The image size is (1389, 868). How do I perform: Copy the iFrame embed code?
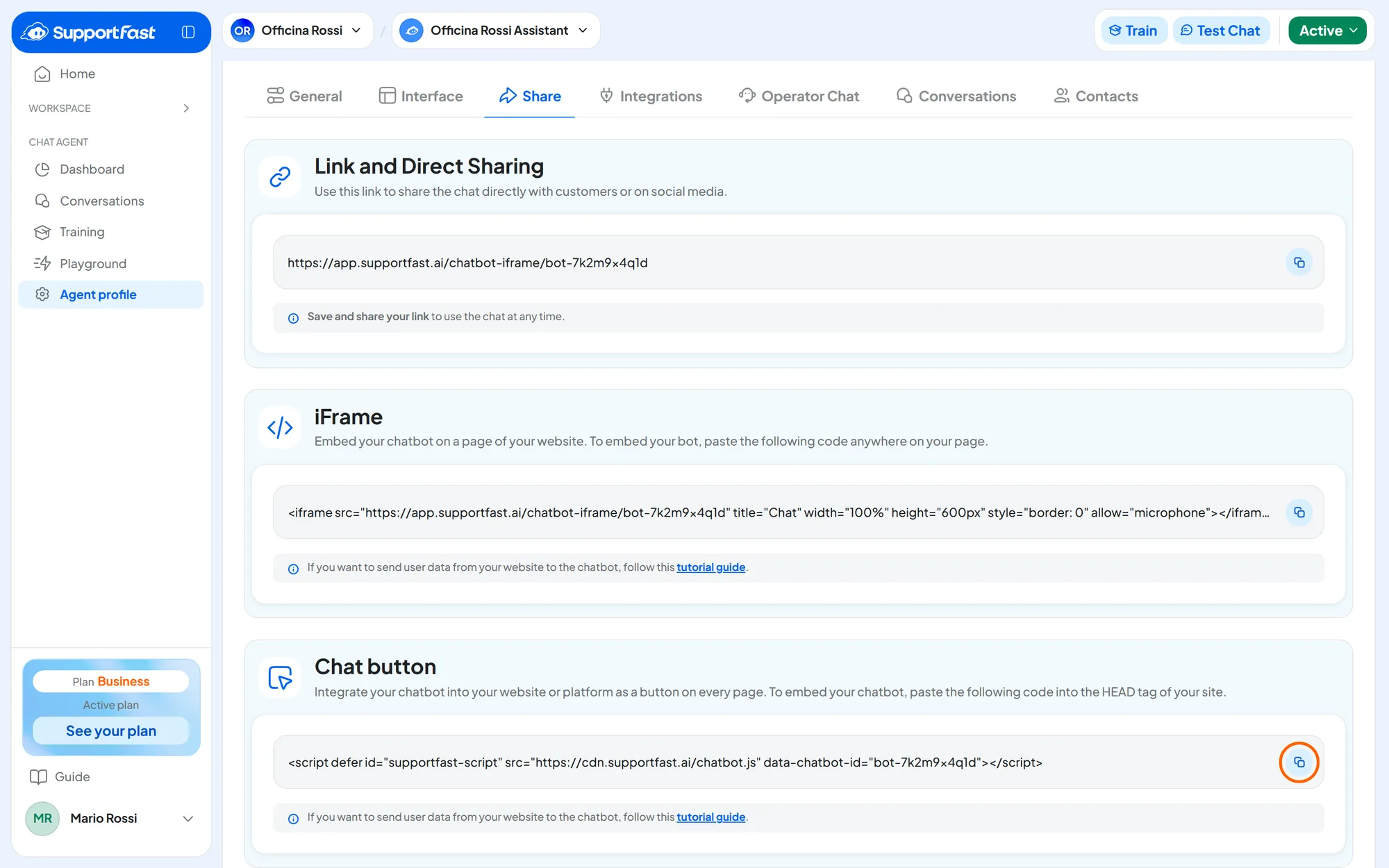coord(1299,512)
